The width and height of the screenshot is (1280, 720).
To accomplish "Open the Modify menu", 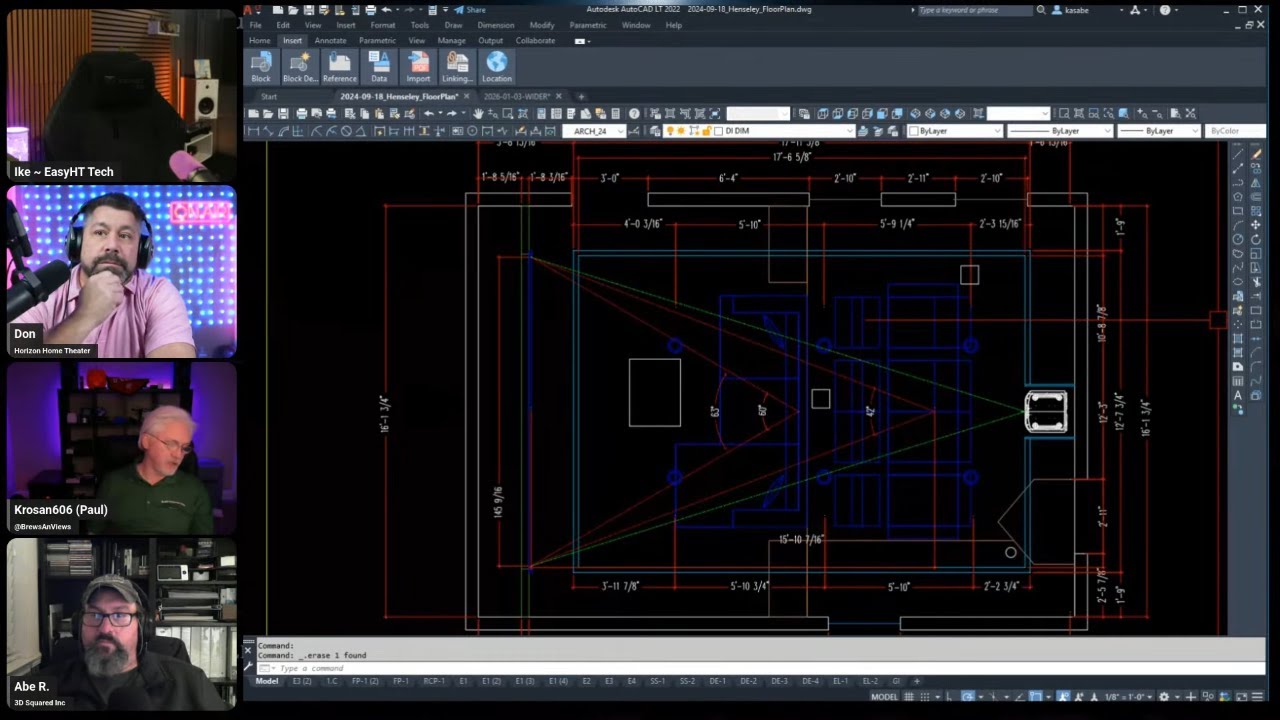I will pyautogui.click(x=542, y=25).
